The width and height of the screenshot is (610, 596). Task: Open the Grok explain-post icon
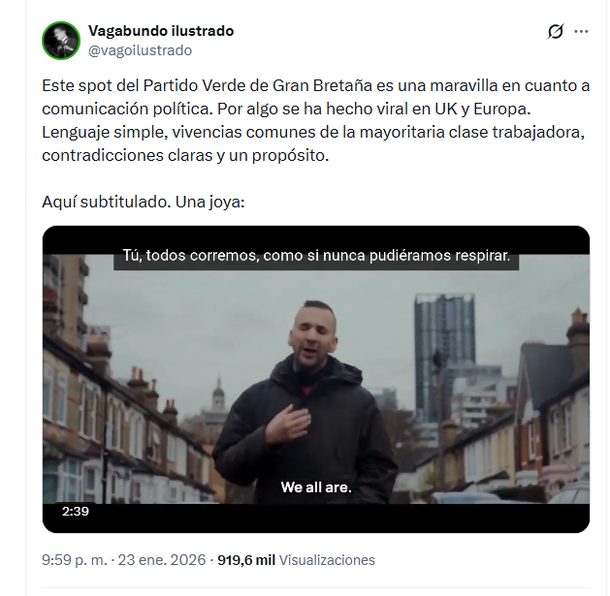click(x=555, y=32)
